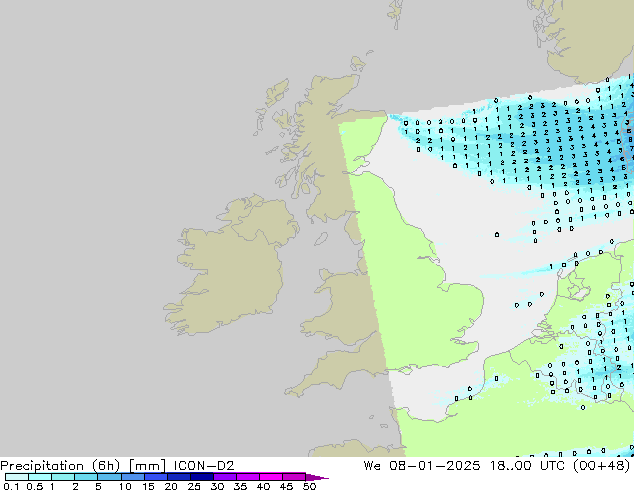Click the 40–45 mm magenta legend swatch
Screen dimensions: 634x490
271,477
